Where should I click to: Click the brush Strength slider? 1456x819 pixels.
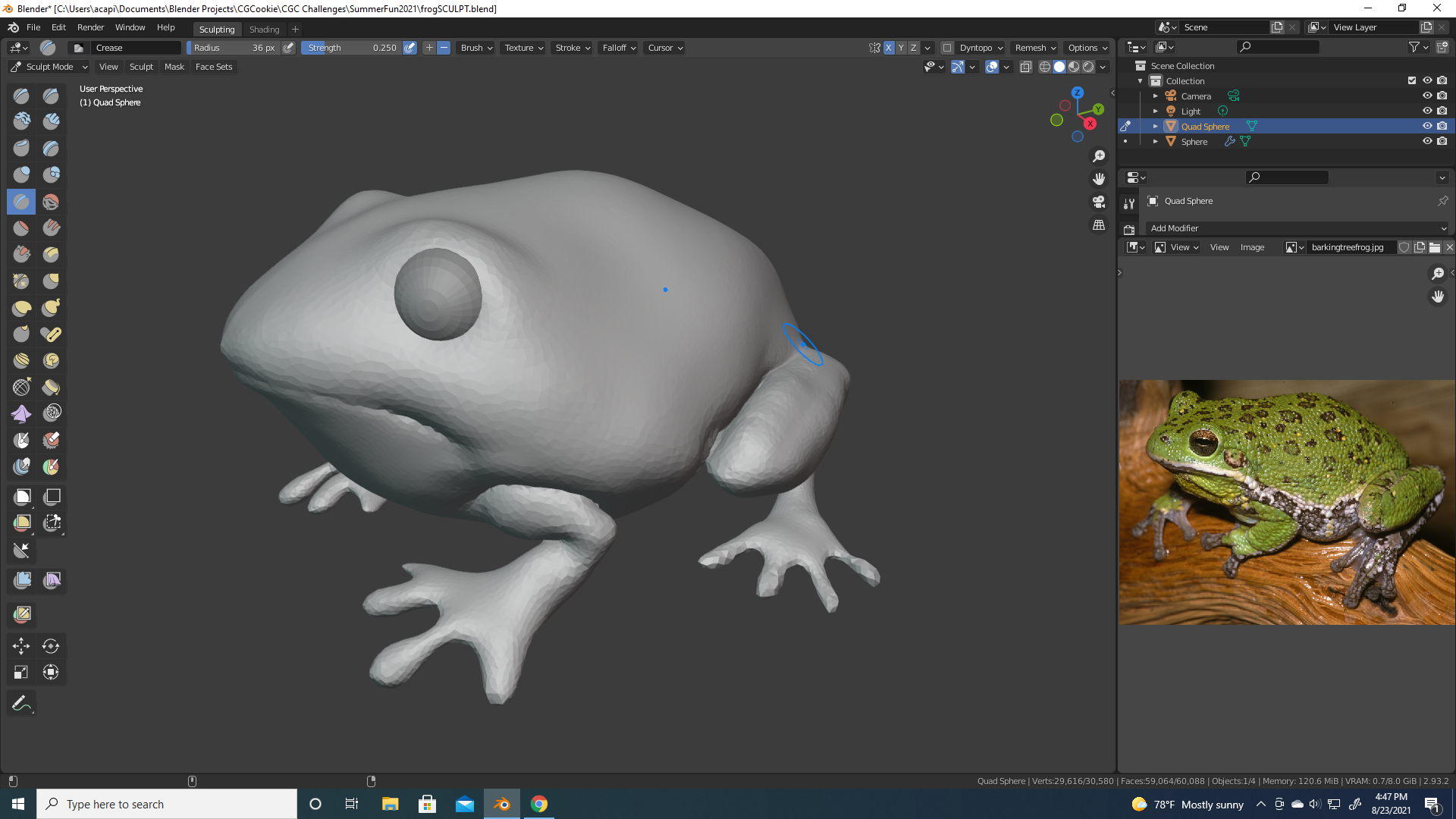(351, 48)
